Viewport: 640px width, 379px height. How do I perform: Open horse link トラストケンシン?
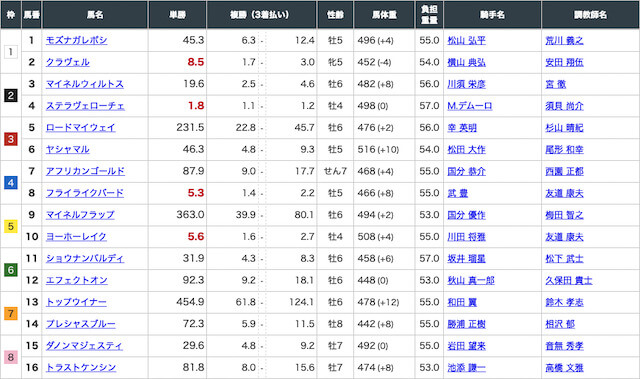click(81, 368)
